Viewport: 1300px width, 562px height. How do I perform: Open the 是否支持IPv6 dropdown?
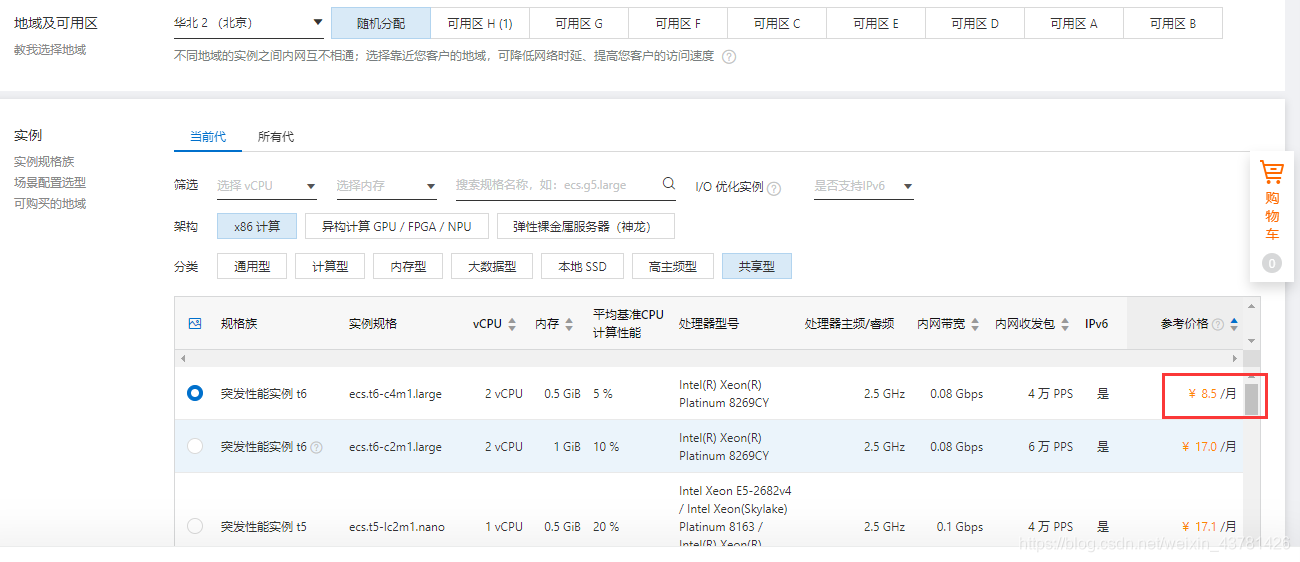click(x=863, y=186)
